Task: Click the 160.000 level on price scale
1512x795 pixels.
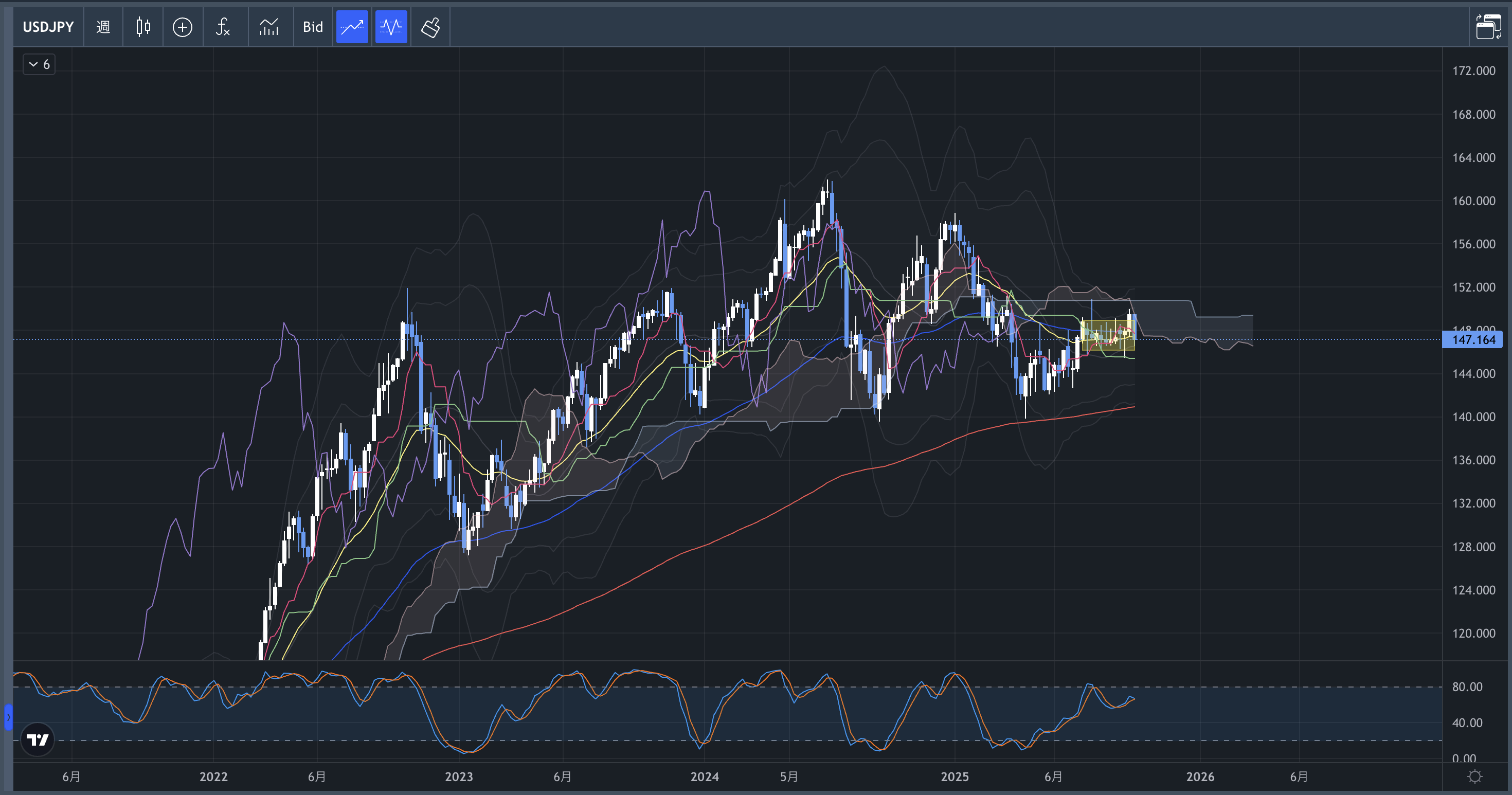Action: pos(1473,201)
